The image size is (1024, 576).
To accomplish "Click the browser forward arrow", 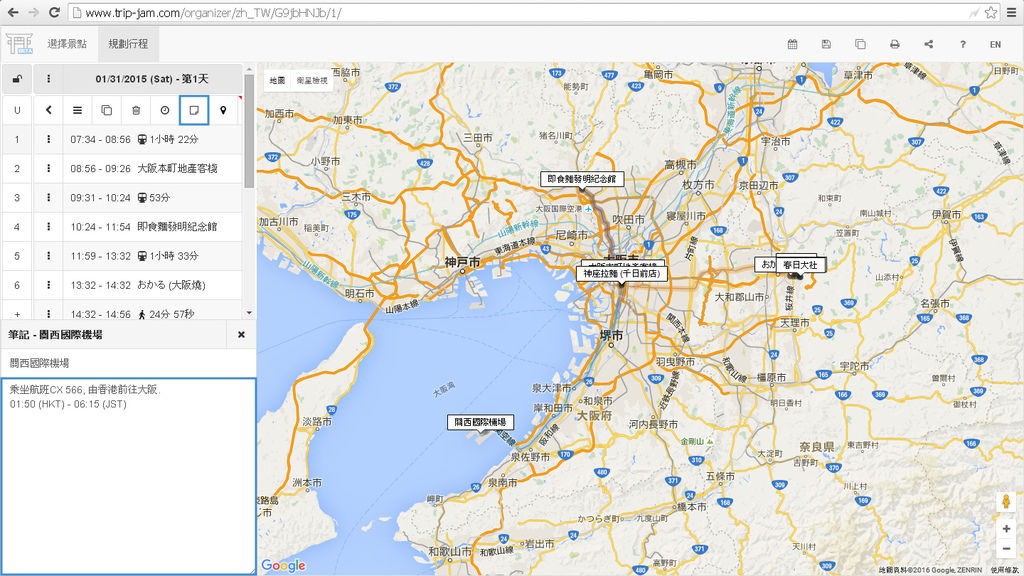I will coord(33,12).
